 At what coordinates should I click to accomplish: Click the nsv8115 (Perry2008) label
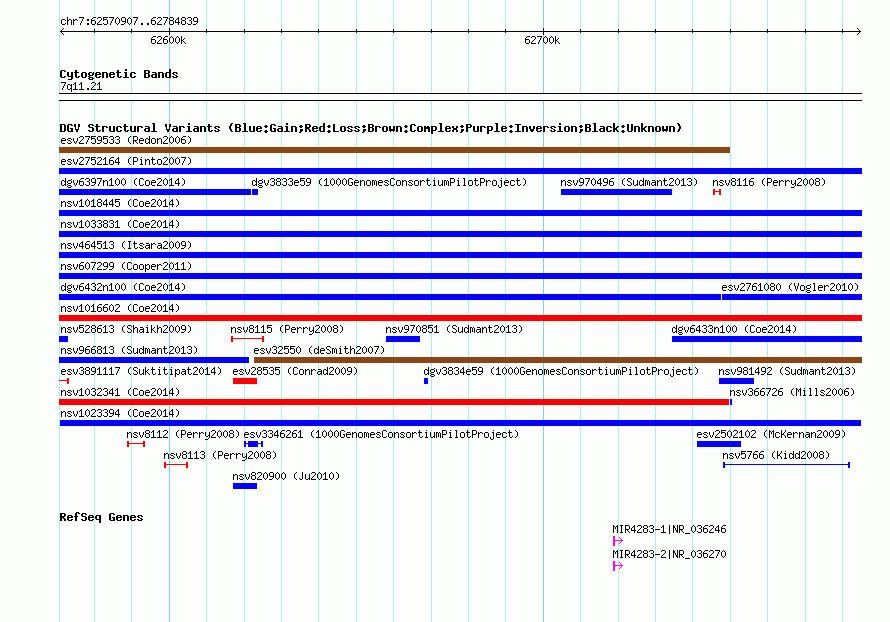287,329
